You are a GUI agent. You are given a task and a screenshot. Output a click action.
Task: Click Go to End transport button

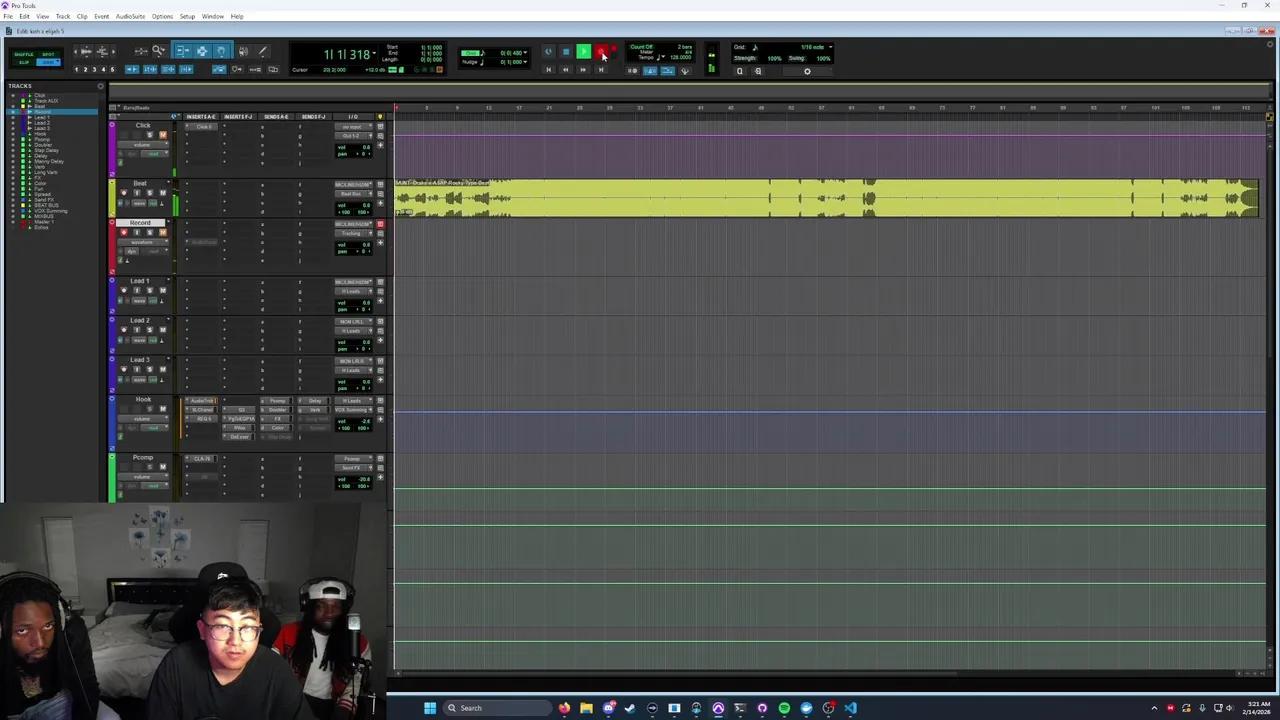[601, 70]
